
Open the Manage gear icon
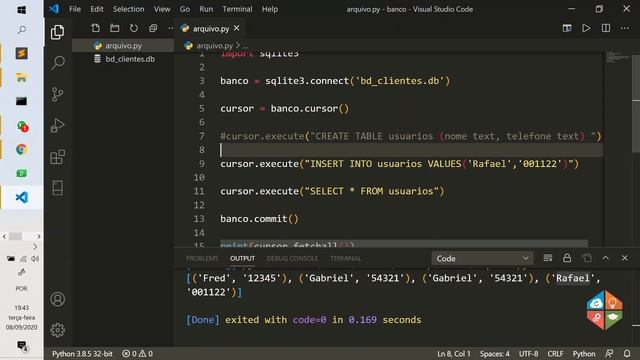click(58, 330)
